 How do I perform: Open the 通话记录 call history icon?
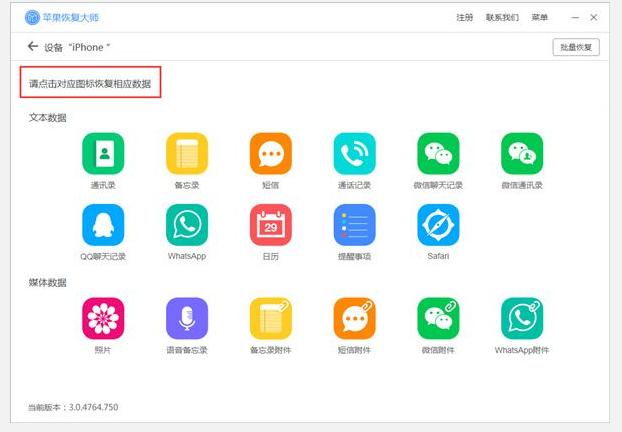(x=354, y=154)
